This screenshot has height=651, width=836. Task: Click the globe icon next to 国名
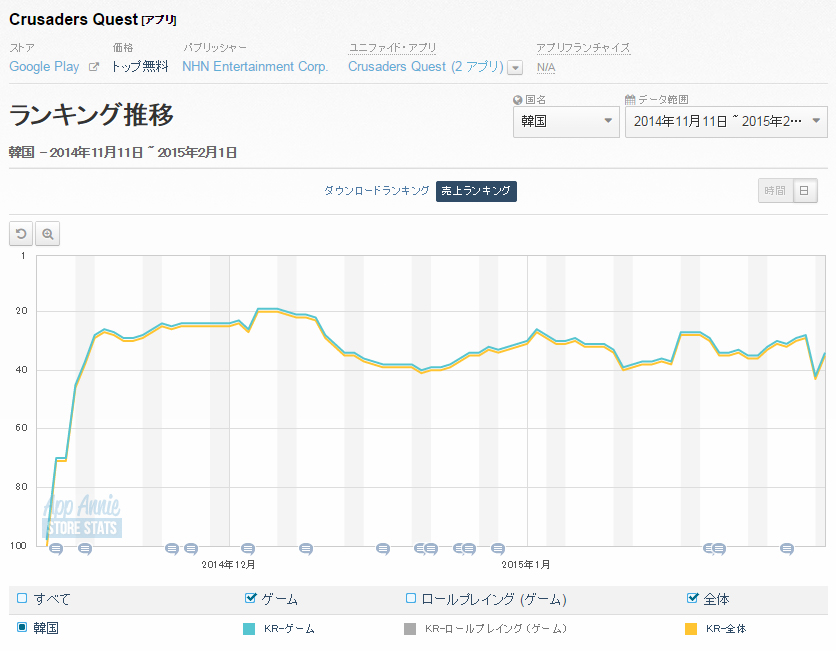point(517,100)
